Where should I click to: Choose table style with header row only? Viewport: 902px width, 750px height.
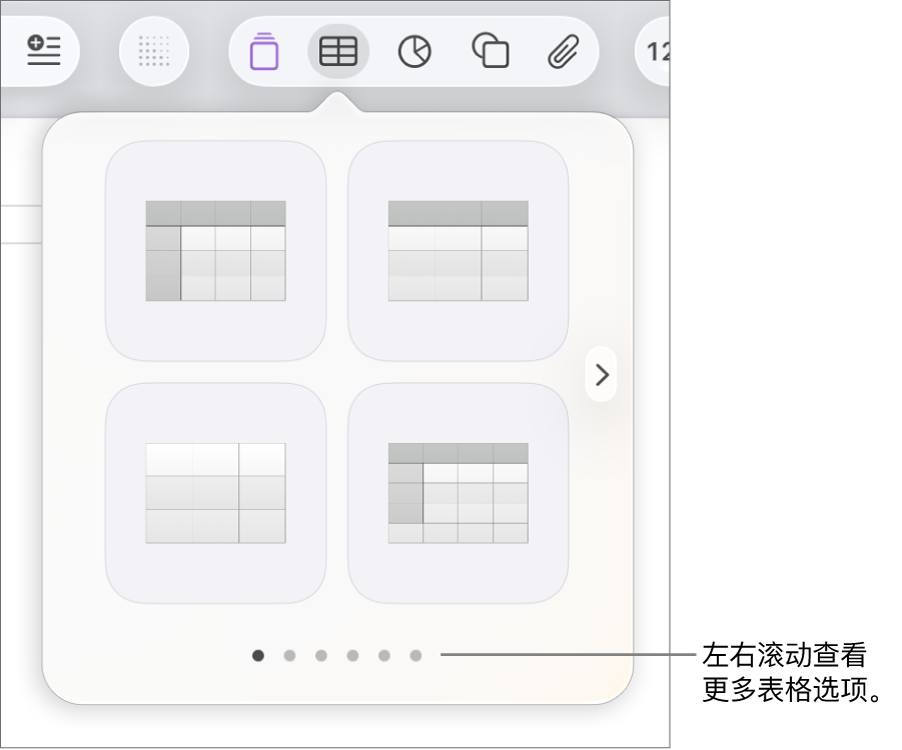pyautogui.click(x=458, y=251)
